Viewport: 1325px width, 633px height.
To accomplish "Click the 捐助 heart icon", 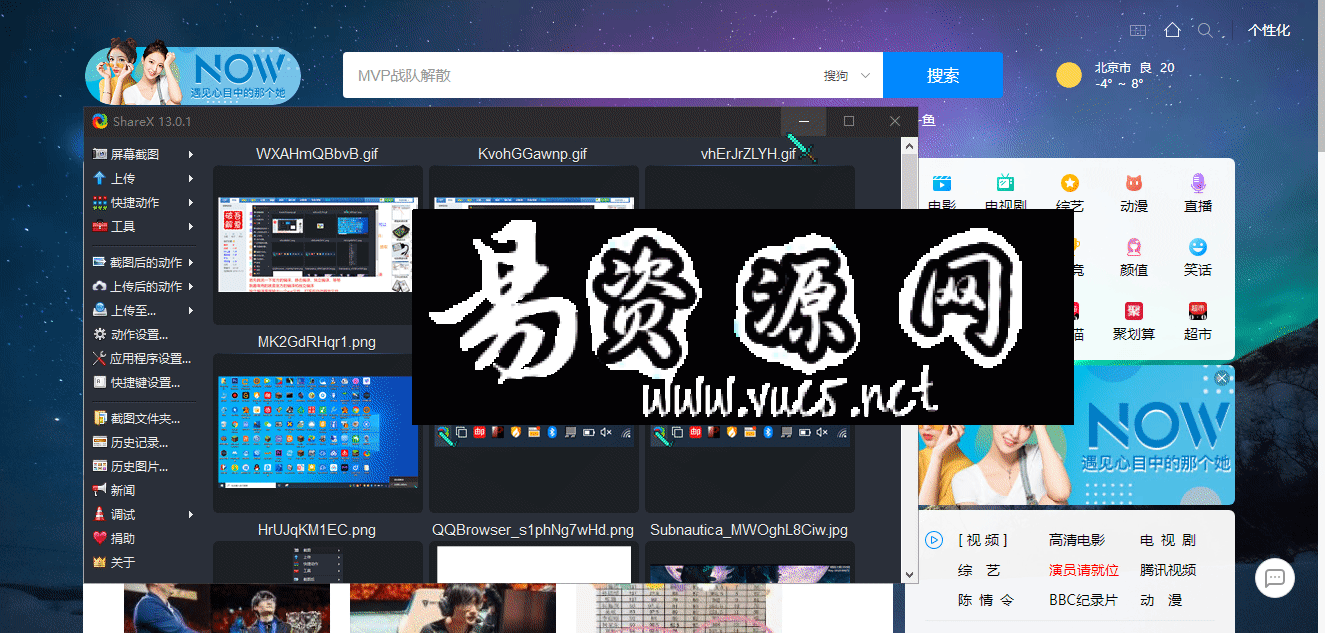I will click(99, 538).
